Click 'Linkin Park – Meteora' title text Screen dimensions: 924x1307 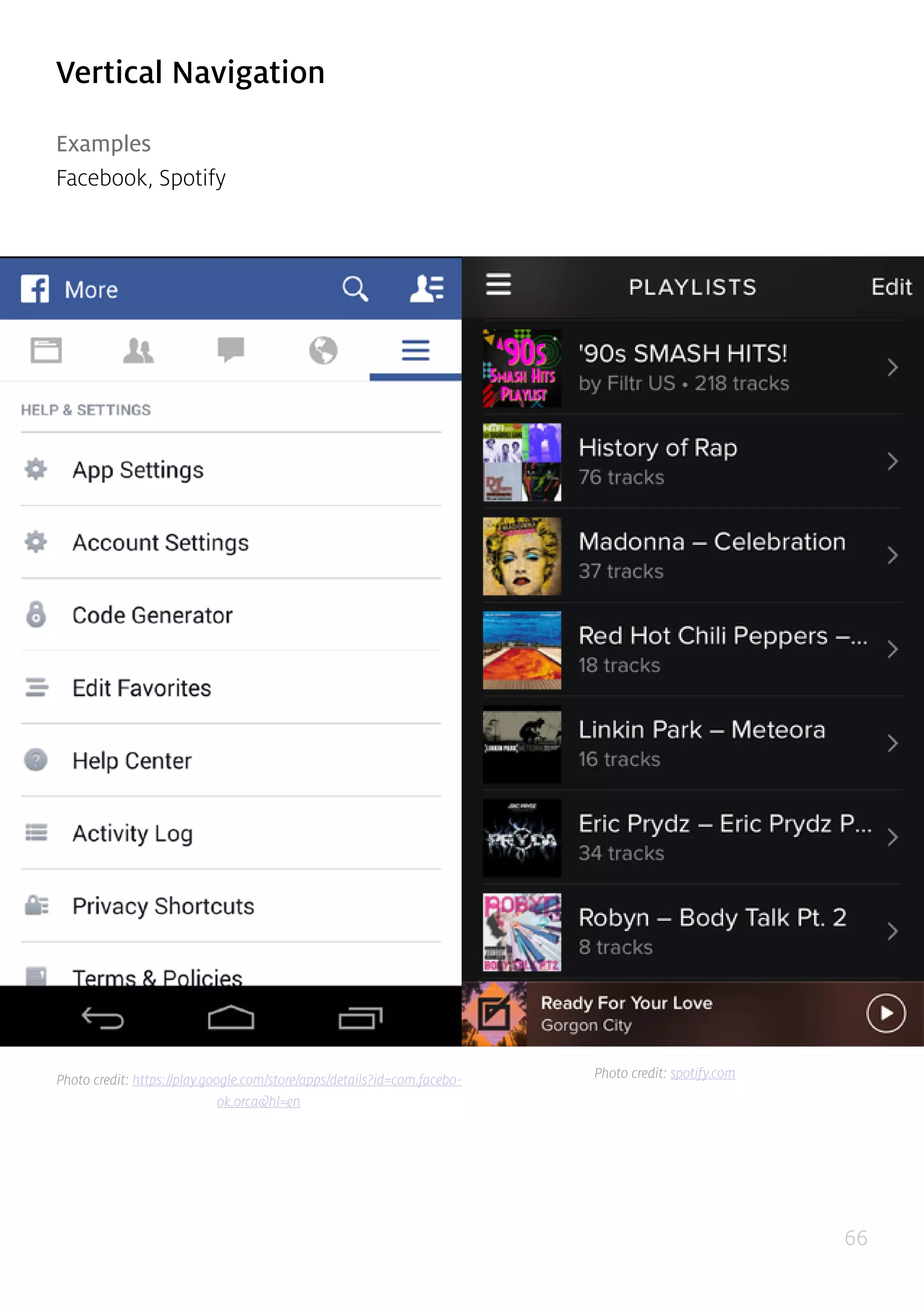coord(702,729)
